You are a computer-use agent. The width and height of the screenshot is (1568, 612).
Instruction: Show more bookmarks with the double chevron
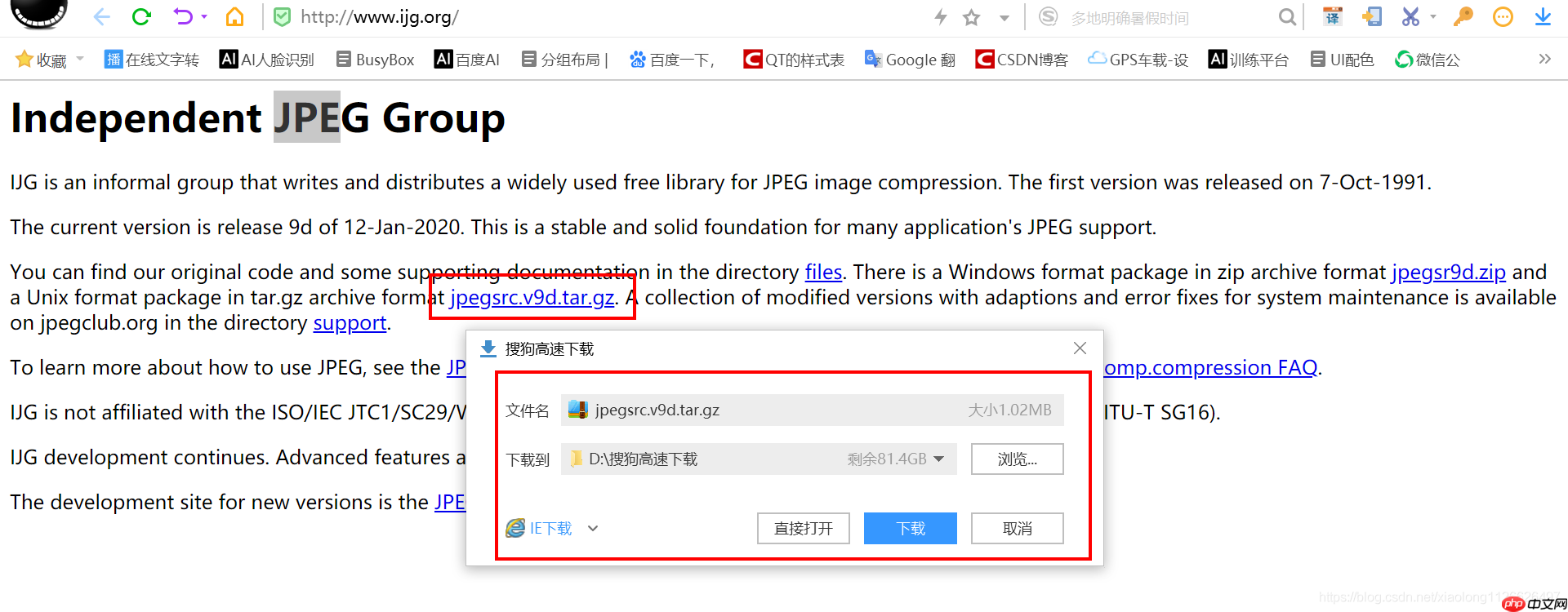(1544, 59)
